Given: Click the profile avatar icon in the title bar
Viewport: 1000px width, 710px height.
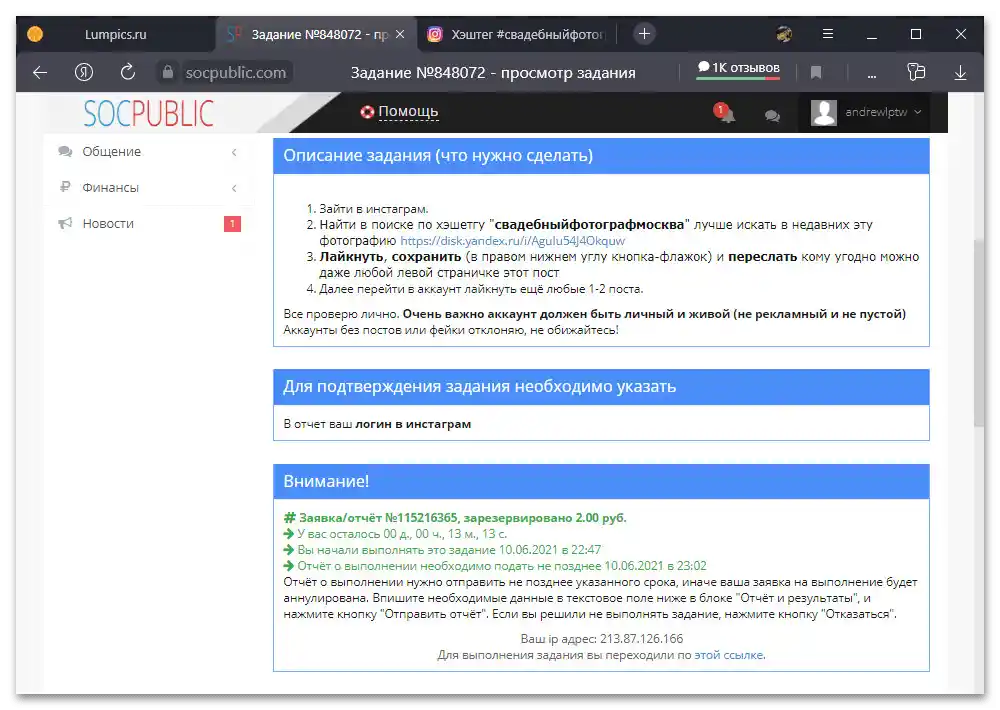Looking at the screenshot, I should [784, 34].
